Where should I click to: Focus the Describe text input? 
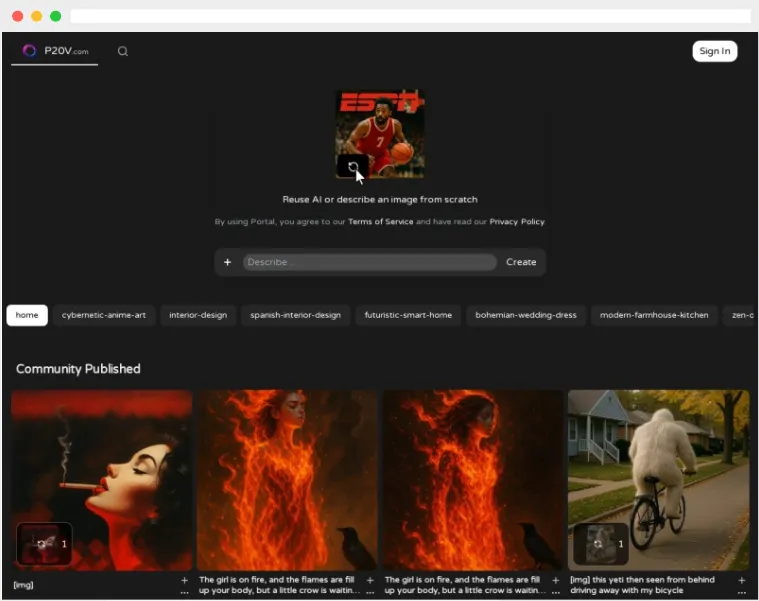(369, 262)
